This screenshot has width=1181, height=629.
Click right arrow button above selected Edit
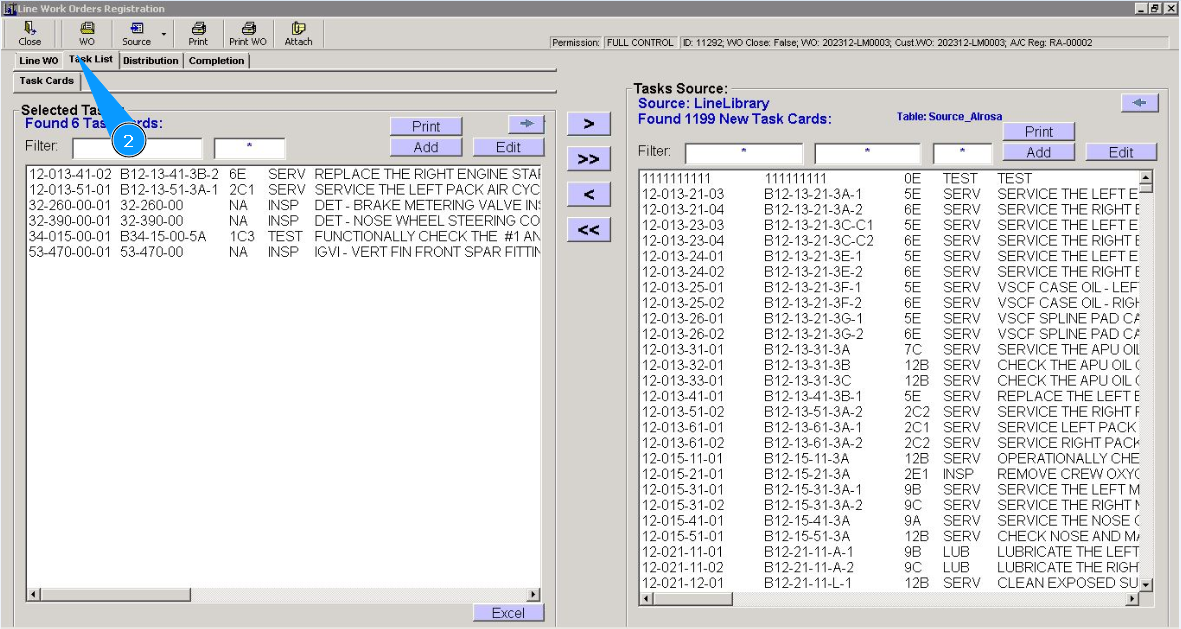(526, 124)
